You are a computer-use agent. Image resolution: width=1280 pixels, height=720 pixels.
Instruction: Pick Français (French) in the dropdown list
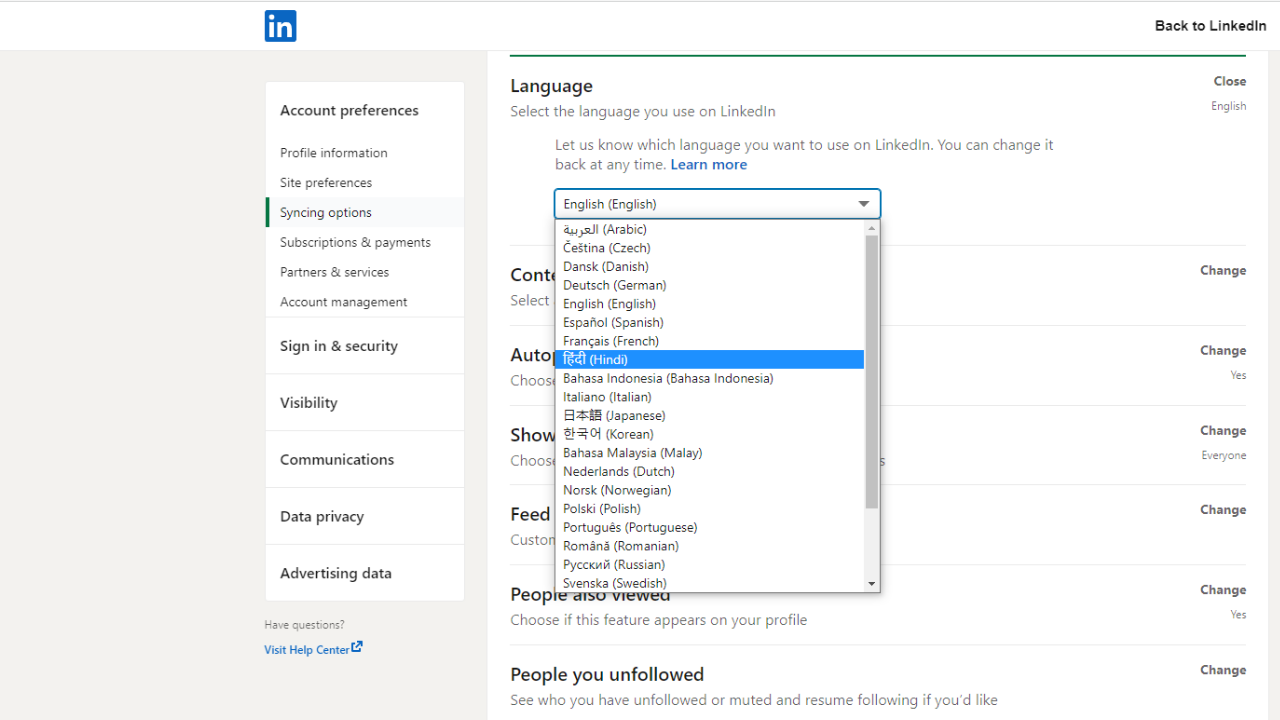[x=709, y=341]
